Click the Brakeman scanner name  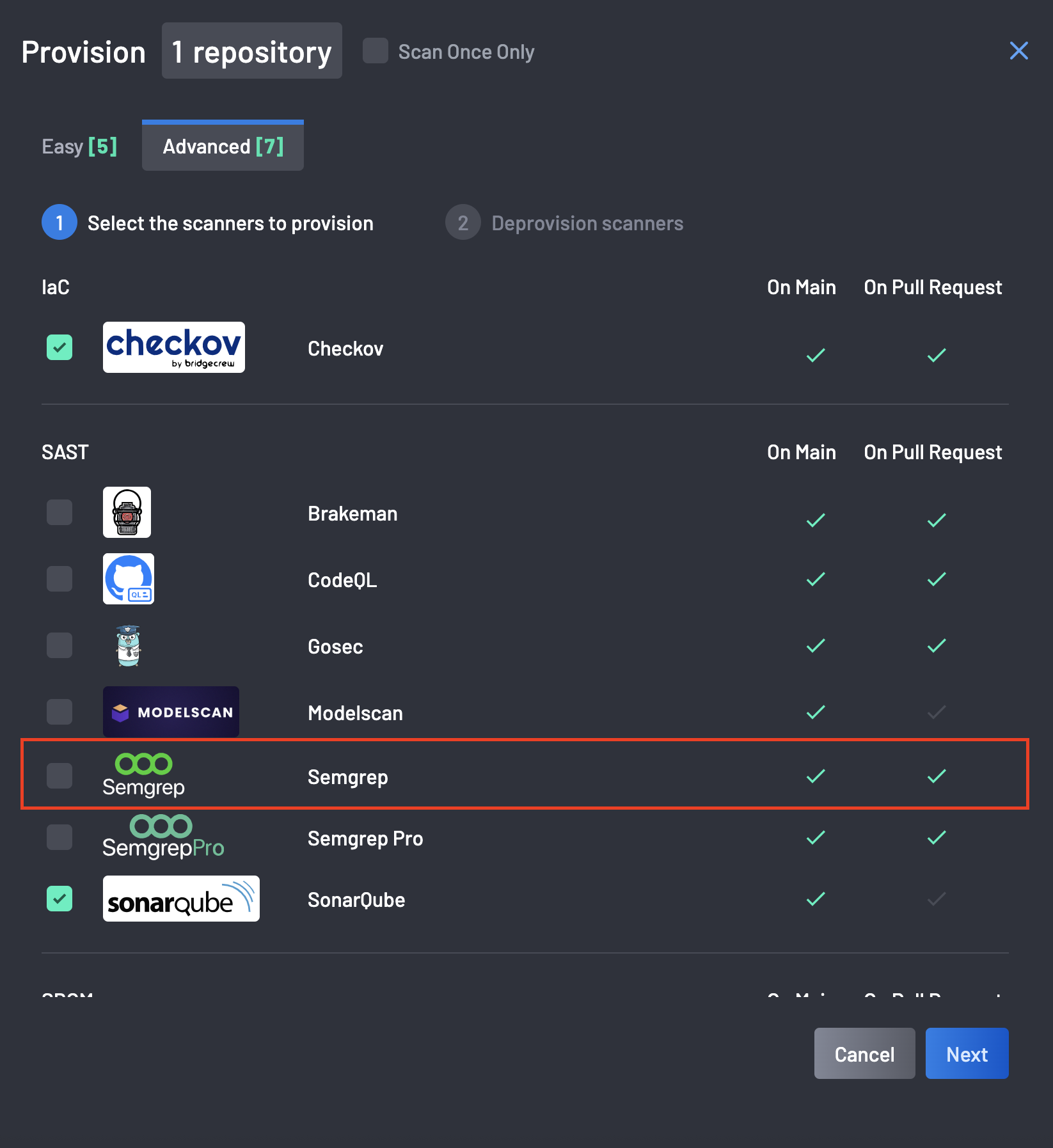point(352,514)
